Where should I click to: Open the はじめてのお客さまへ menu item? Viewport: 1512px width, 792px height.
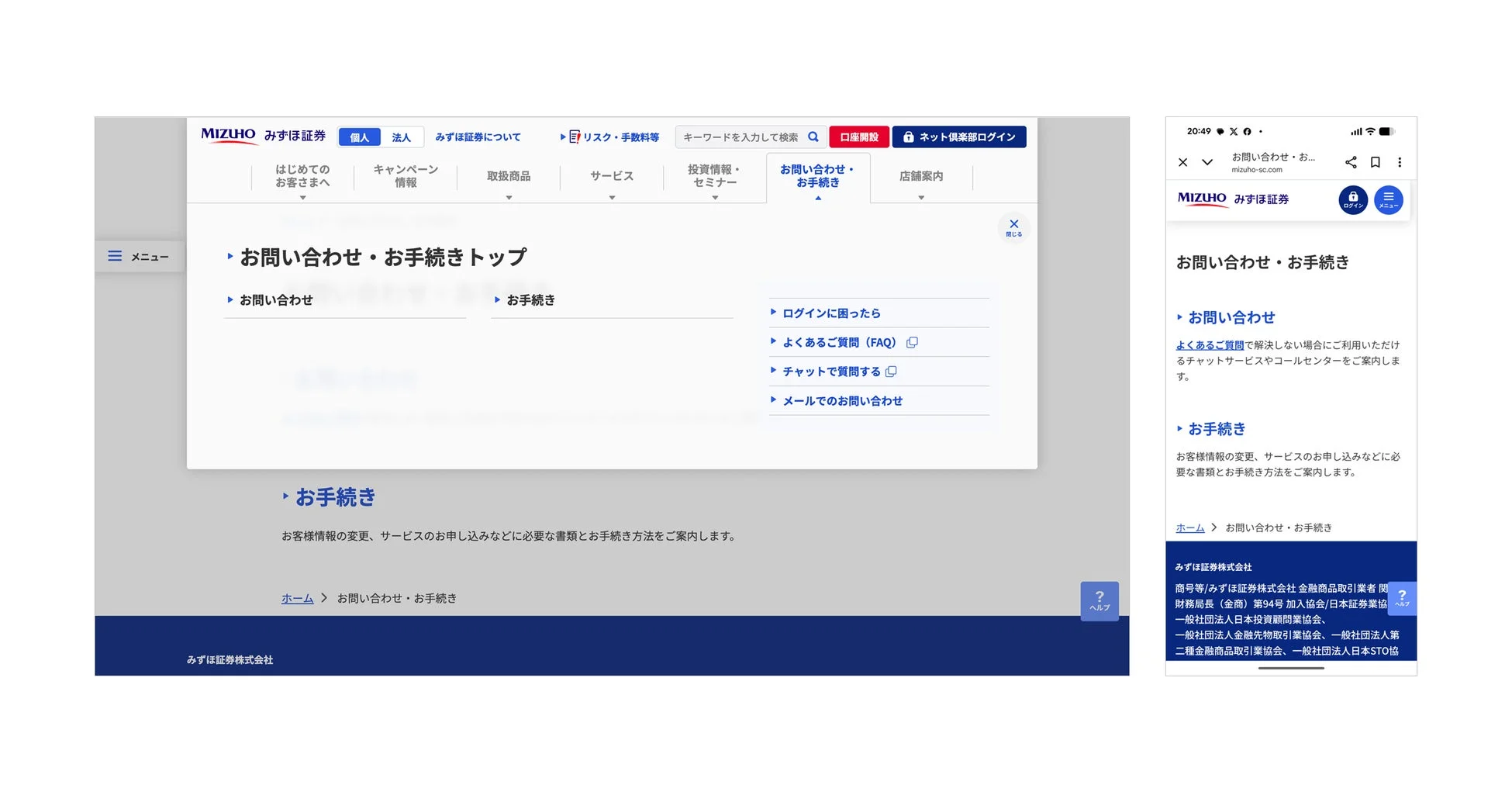coord(302,177)
